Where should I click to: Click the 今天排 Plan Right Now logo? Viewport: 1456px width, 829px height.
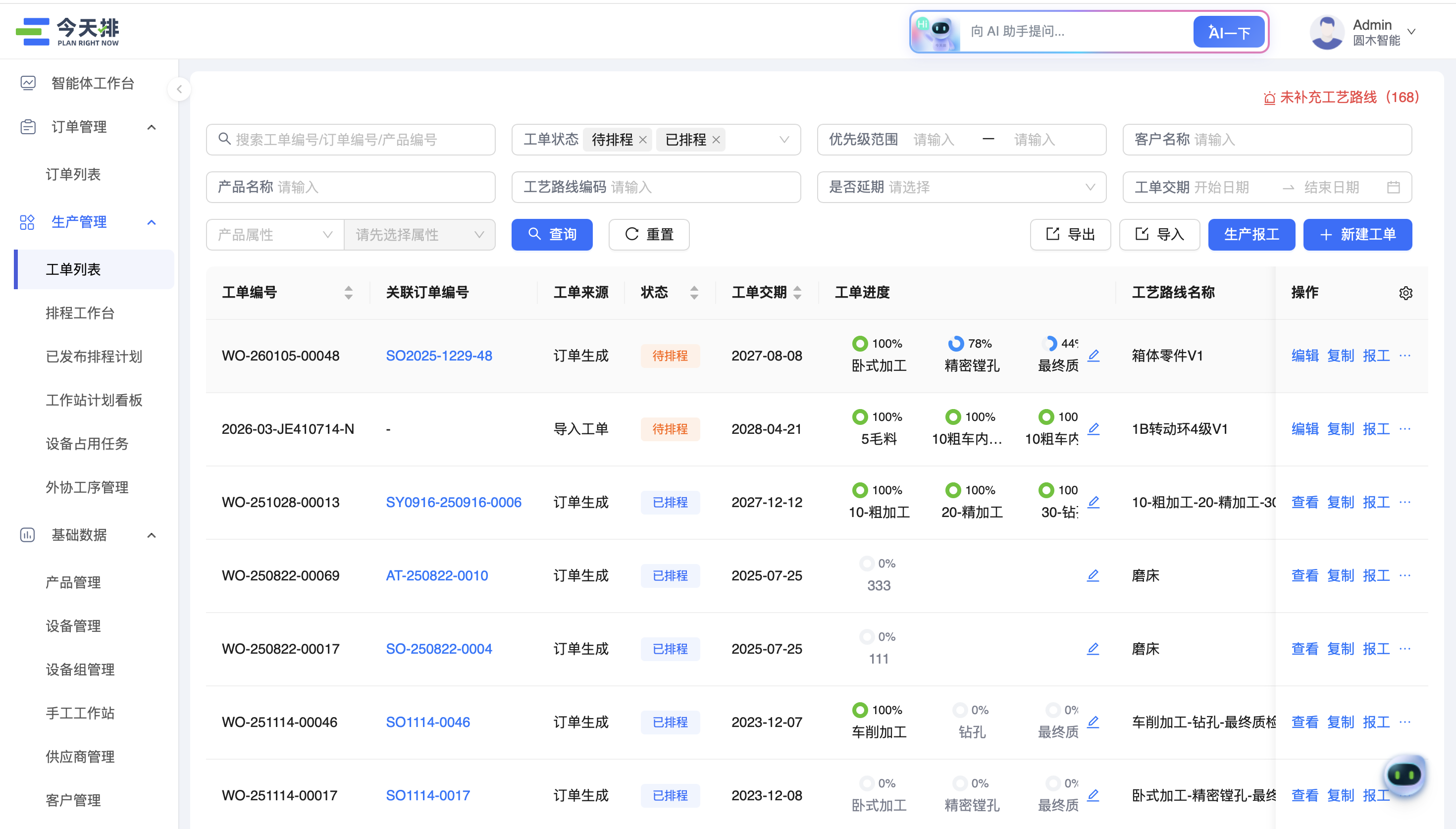[x=67, y=31]
